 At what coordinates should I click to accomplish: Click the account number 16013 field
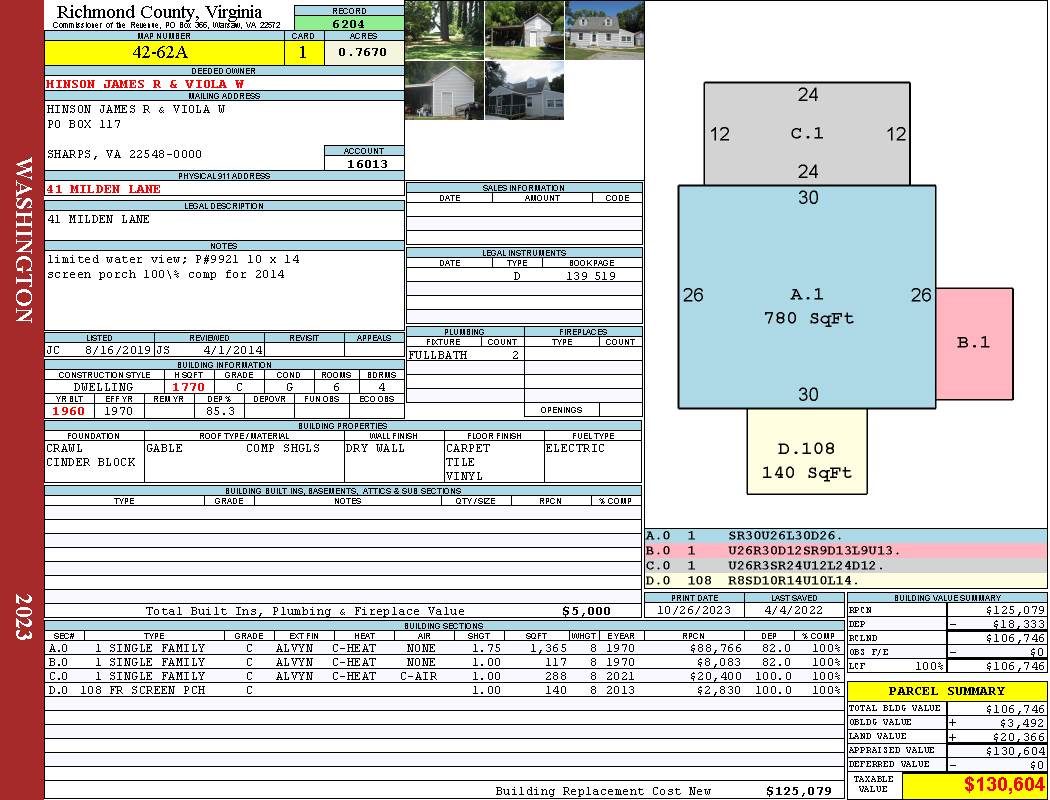(365, 164)
